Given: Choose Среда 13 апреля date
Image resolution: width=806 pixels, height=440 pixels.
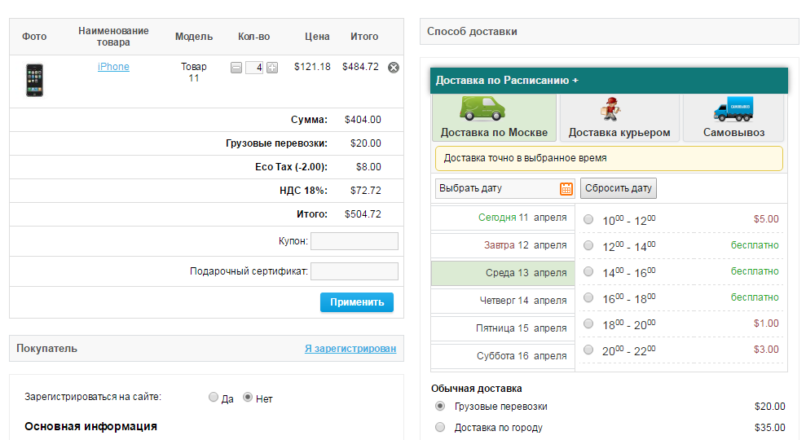Looking at the screenshot, I should 502,273.
